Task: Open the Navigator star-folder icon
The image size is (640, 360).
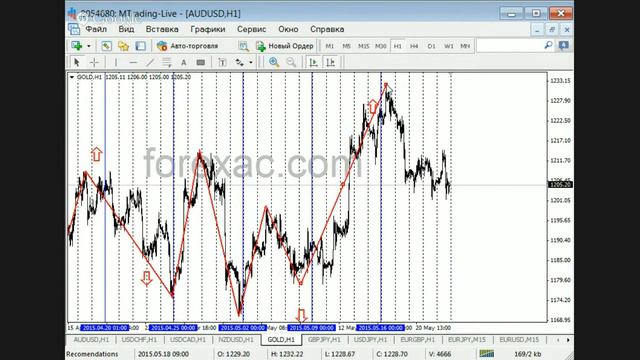Action: tap(123, 46)
